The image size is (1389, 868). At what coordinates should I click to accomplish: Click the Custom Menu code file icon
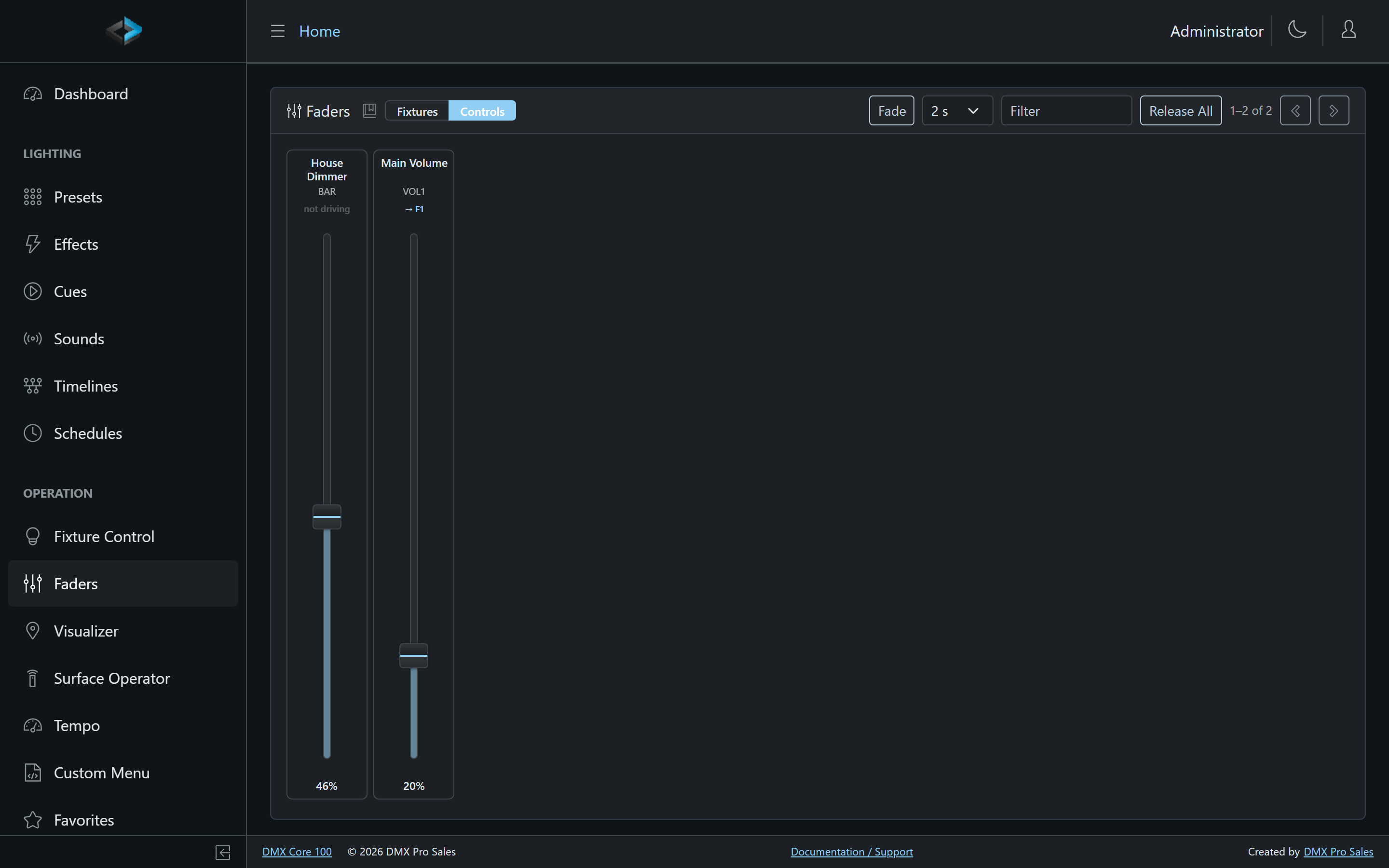pyautogui.click(x=33, y=773)
